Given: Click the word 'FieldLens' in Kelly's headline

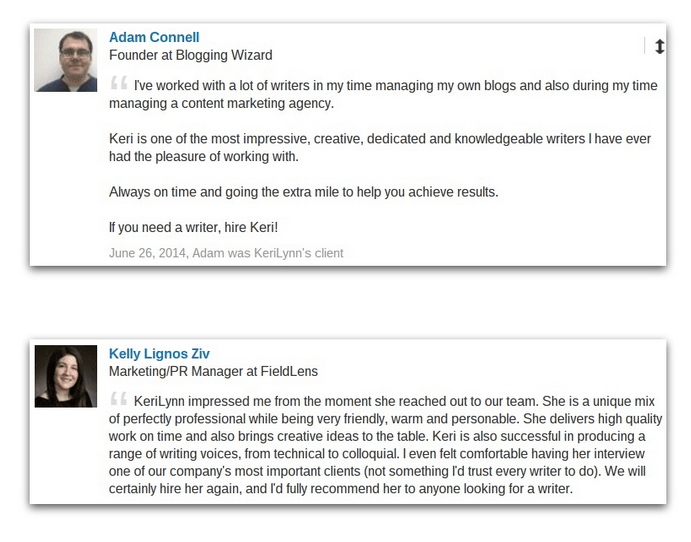Looking at the screenshot, I should point(289,371).
